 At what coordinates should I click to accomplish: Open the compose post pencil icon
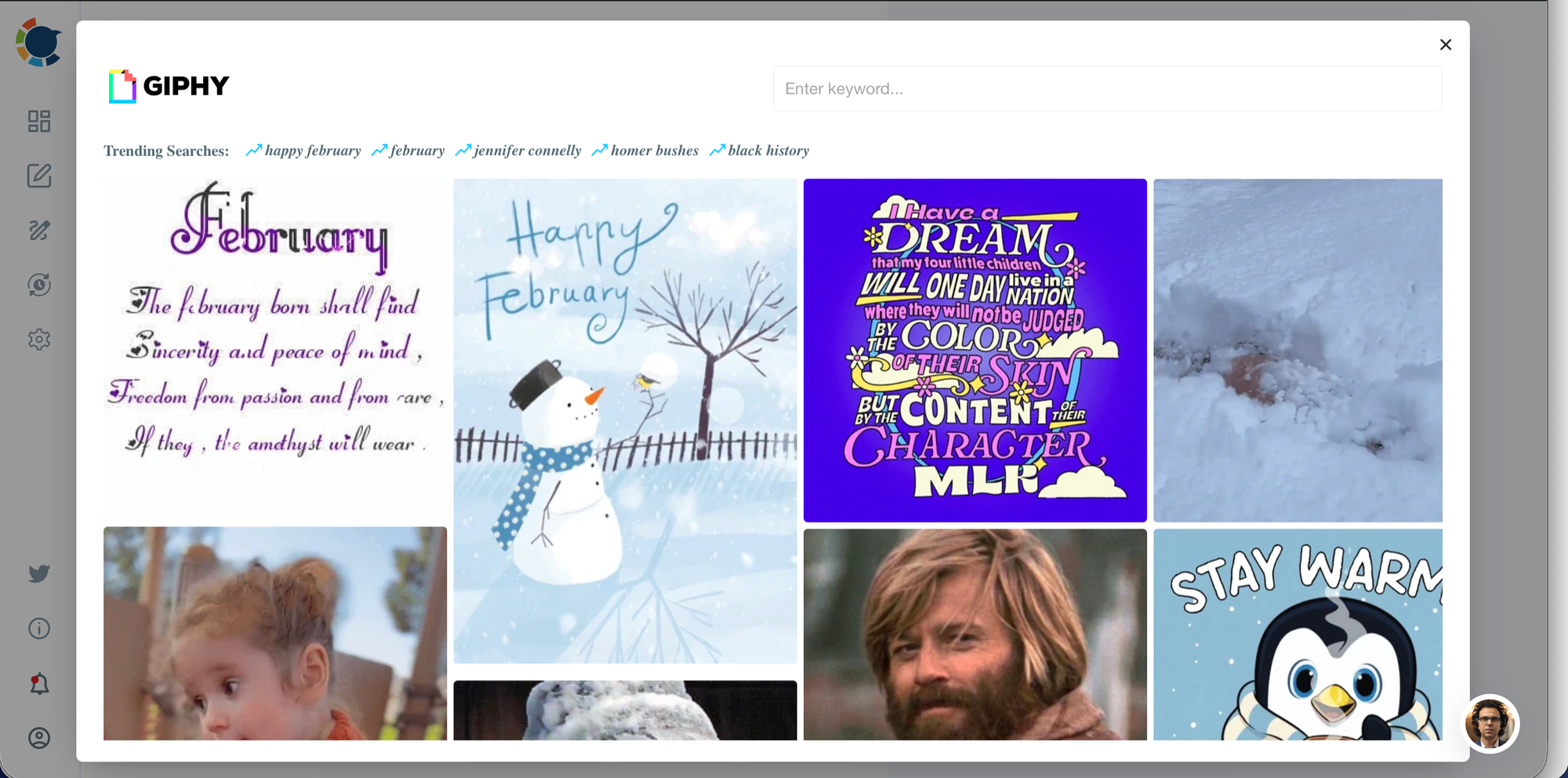39,176
